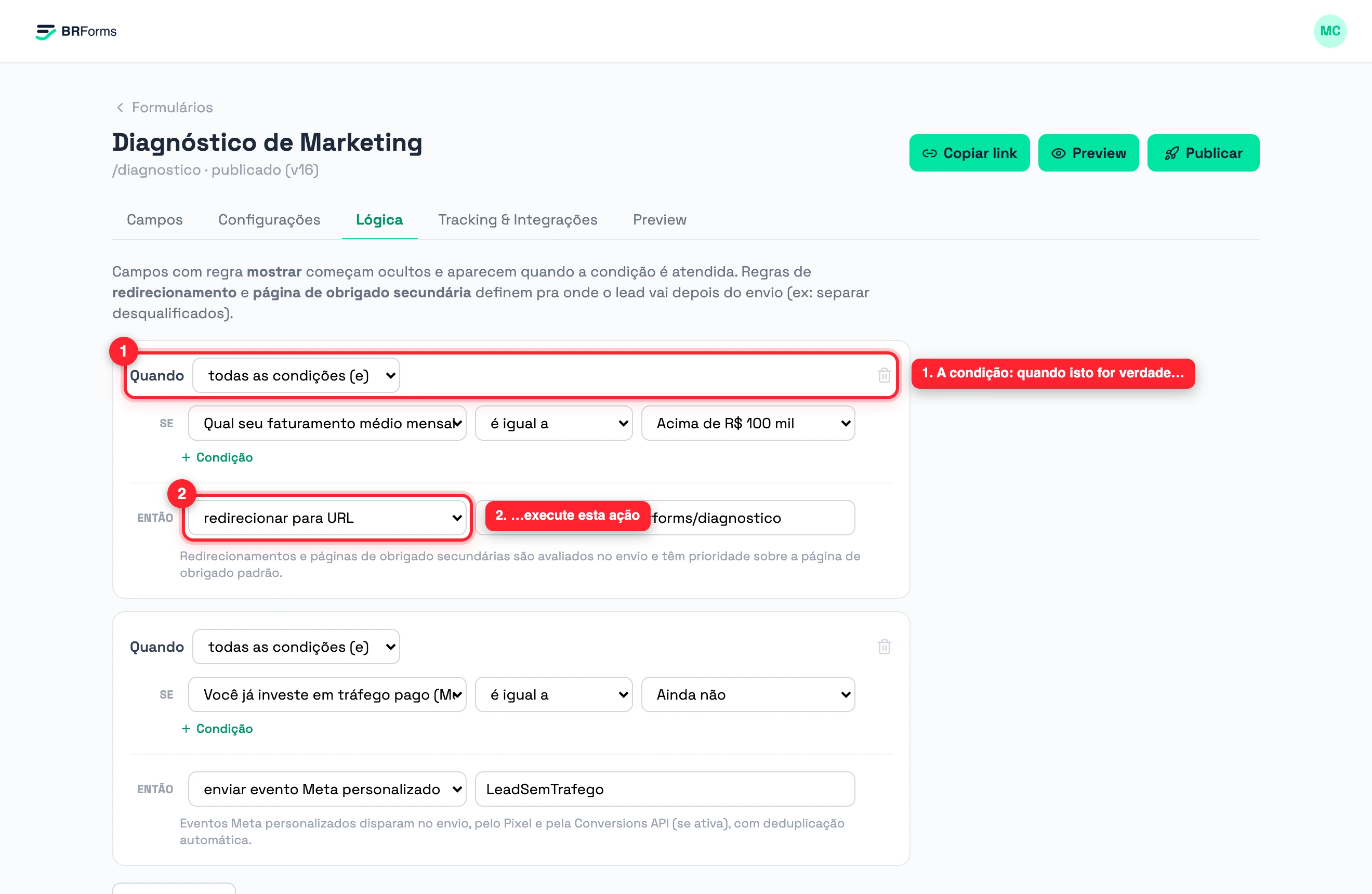This screenshot has width=1372, height=894.
Task: Open 'Qual seu faturamento médio mensal' field dropdown
Action: 327,424
